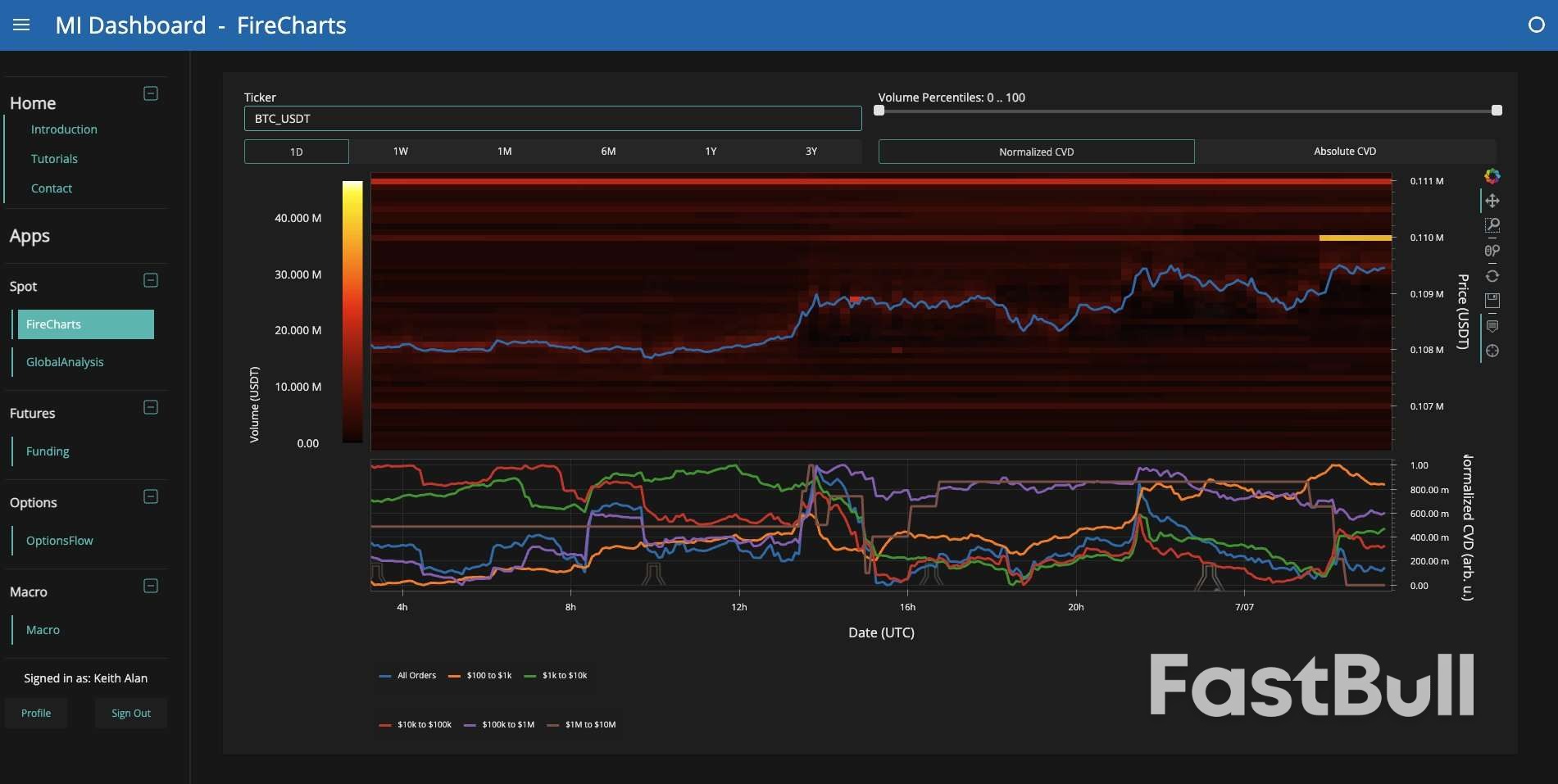Image resolution: width=1558 pixels, height=784 pixels.
Task: Collapse the Home sidebar section
Action: pos(151,93)
